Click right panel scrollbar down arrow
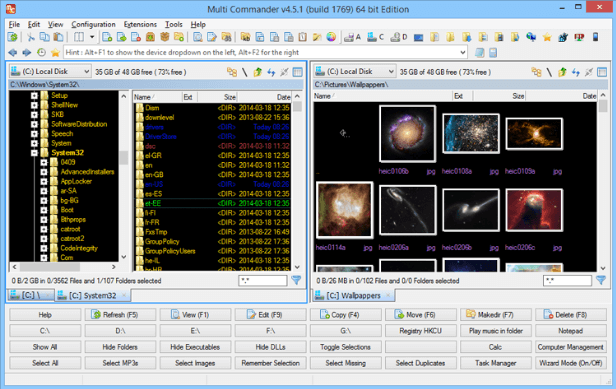Screen dimensions: 616x389 (603, 268)
